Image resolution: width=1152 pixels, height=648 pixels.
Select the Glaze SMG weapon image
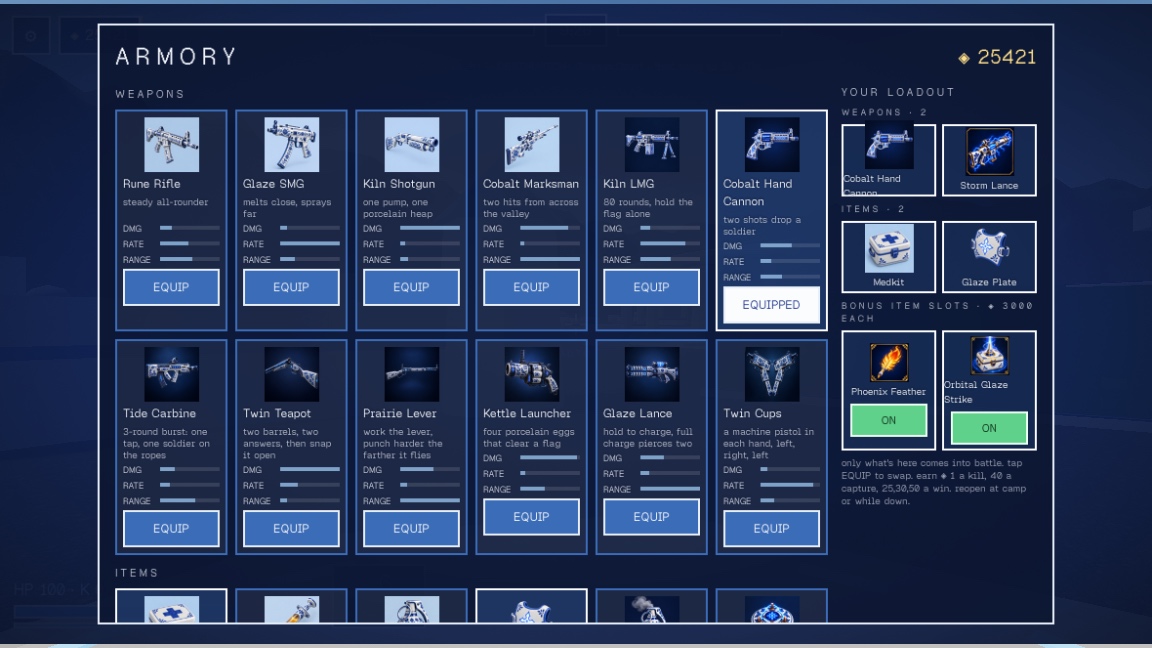[291, 145]
